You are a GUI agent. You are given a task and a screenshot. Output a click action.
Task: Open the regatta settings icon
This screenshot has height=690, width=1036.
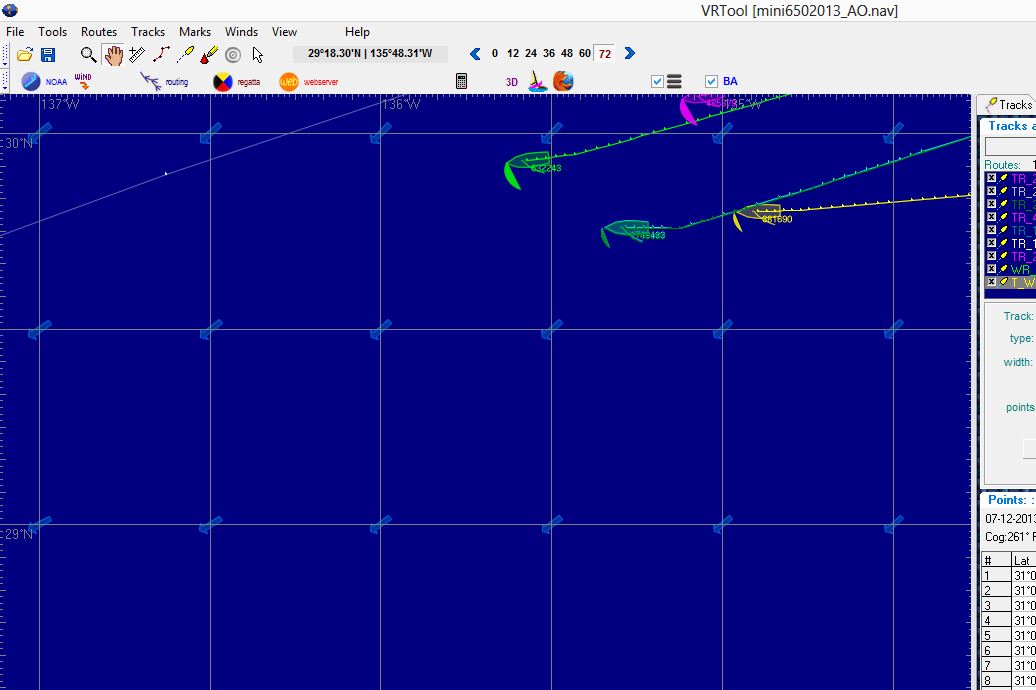236,81
